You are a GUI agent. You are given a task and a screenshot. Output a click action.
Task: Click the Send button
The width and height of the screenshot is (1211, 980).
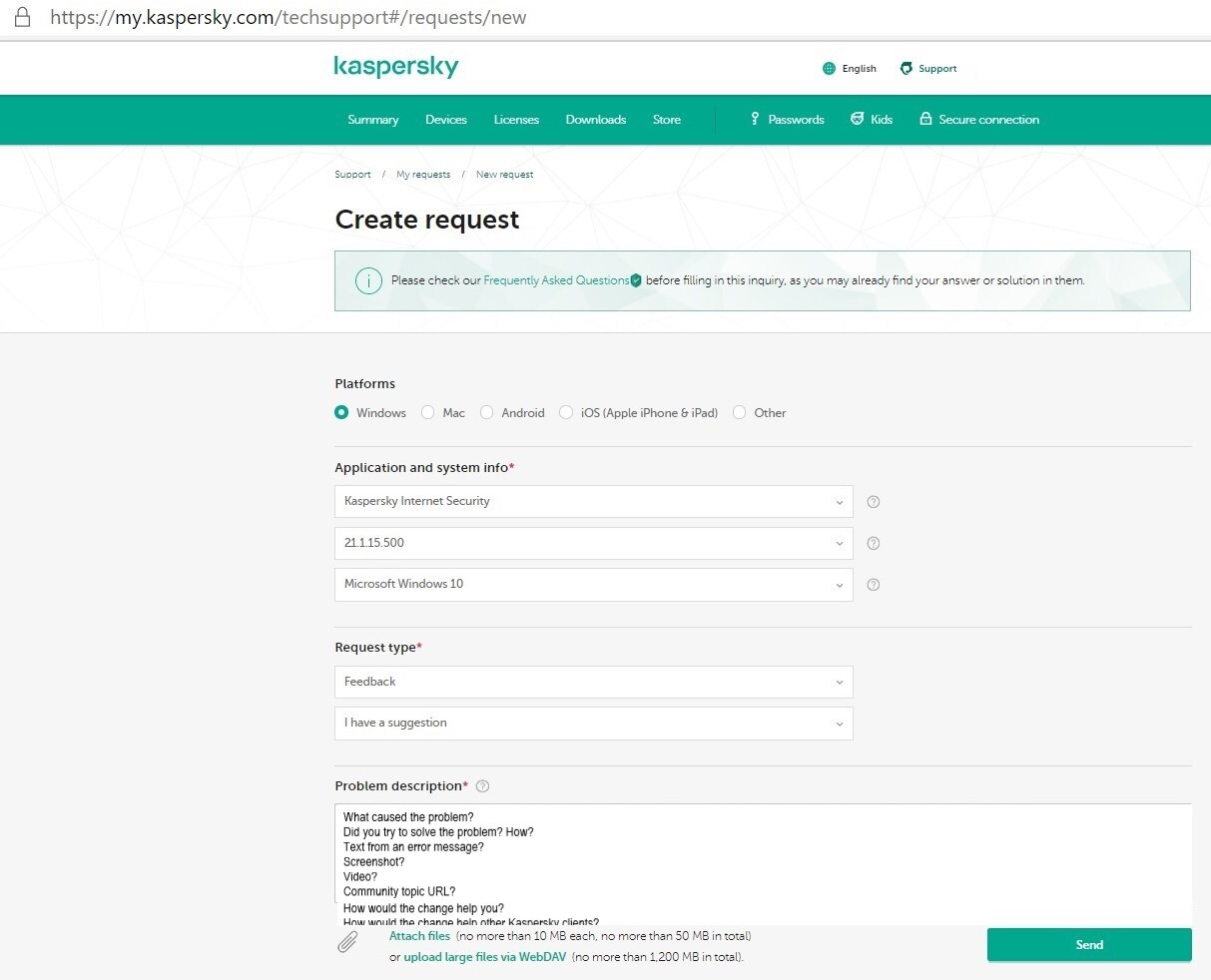pos(1089,945)
